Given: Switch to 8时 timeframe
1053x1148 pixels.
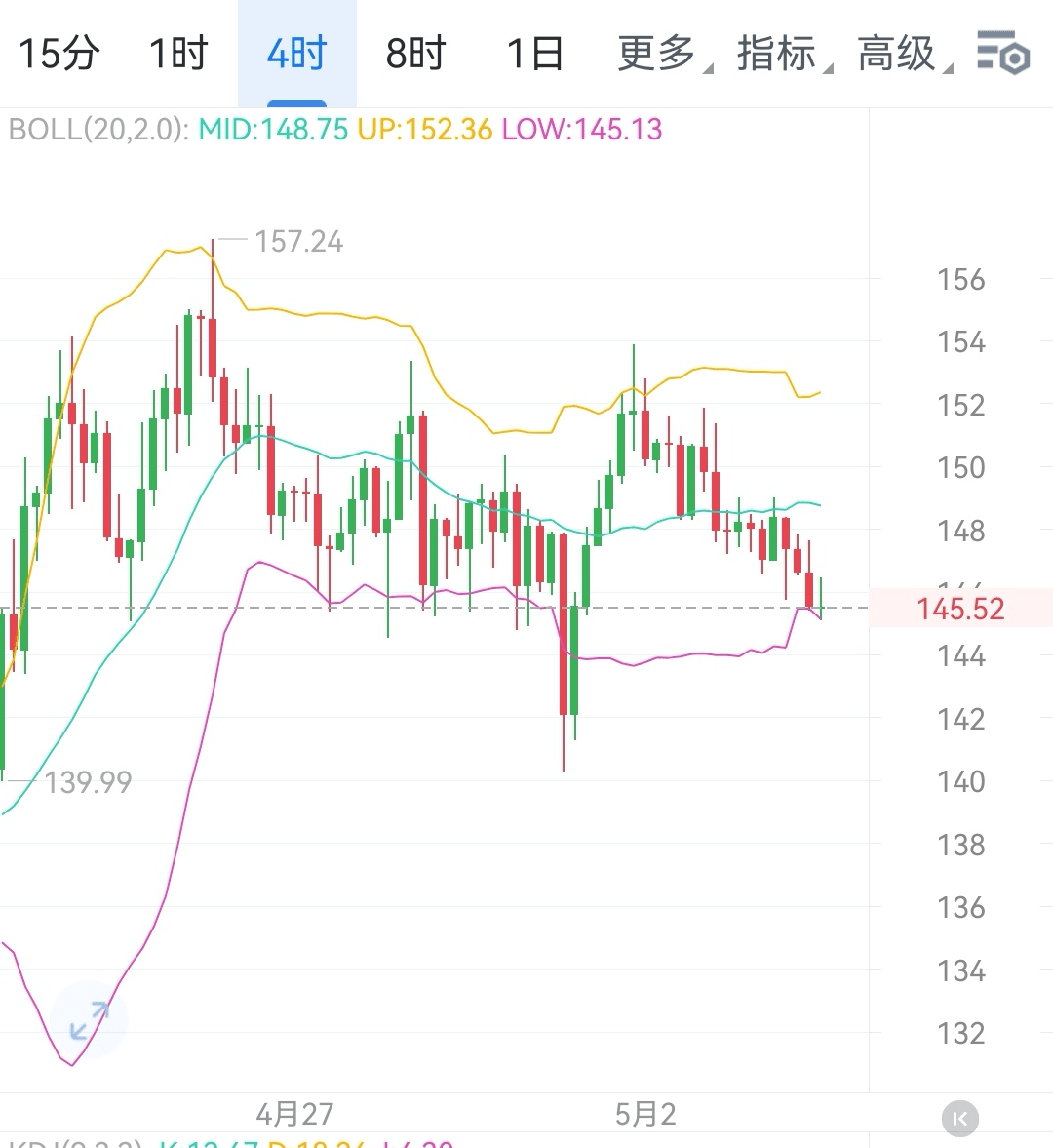Looking at the screenshot, I should 415,54.
